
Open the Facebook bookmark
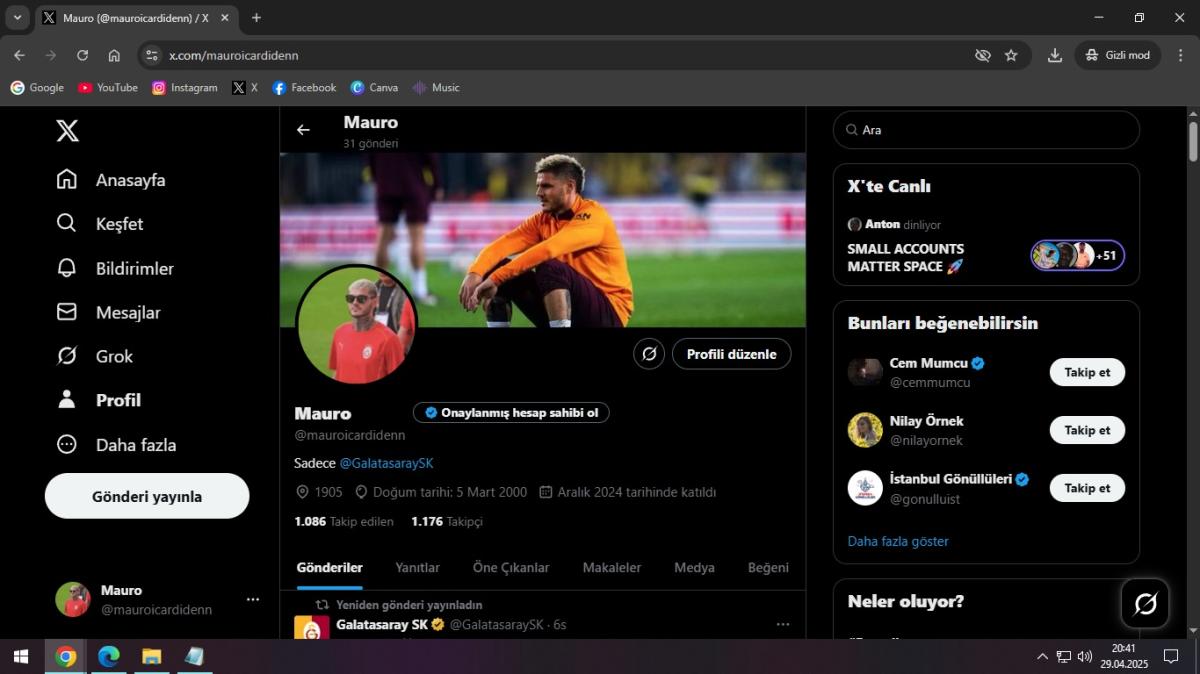click(304, 88)
